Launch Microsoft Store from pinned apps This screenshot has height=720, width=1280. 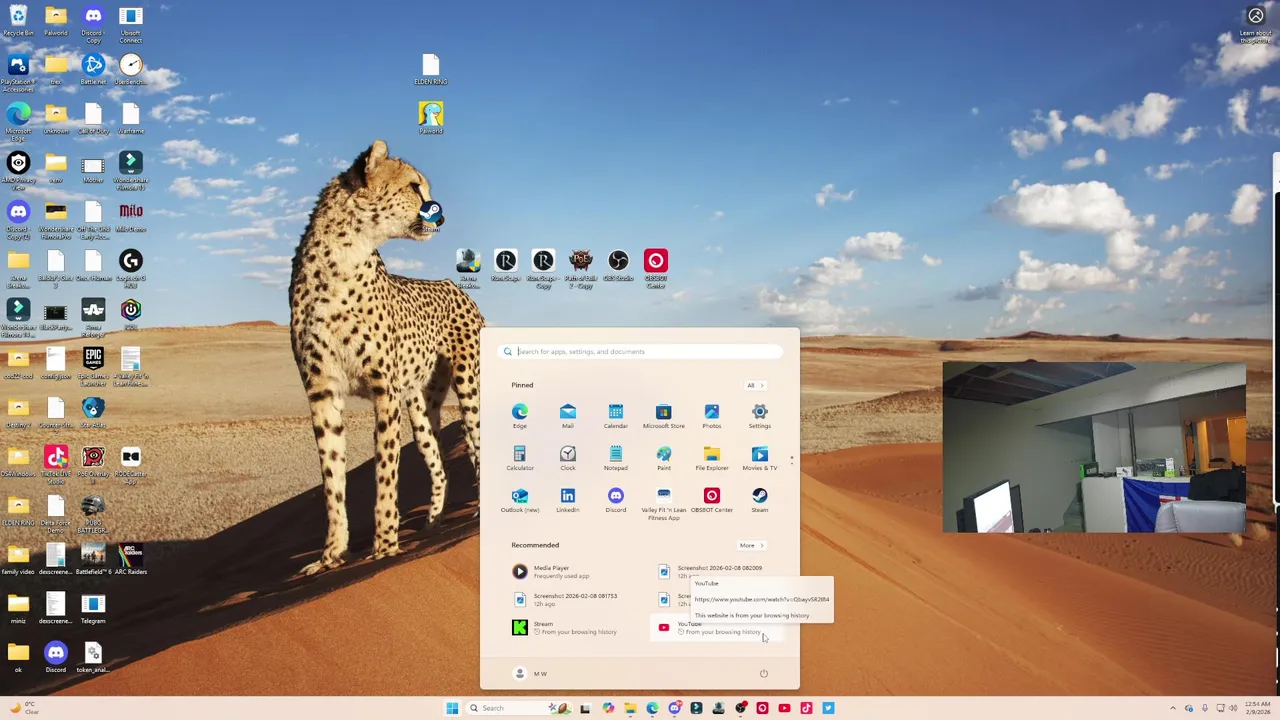tap(664, 416)
